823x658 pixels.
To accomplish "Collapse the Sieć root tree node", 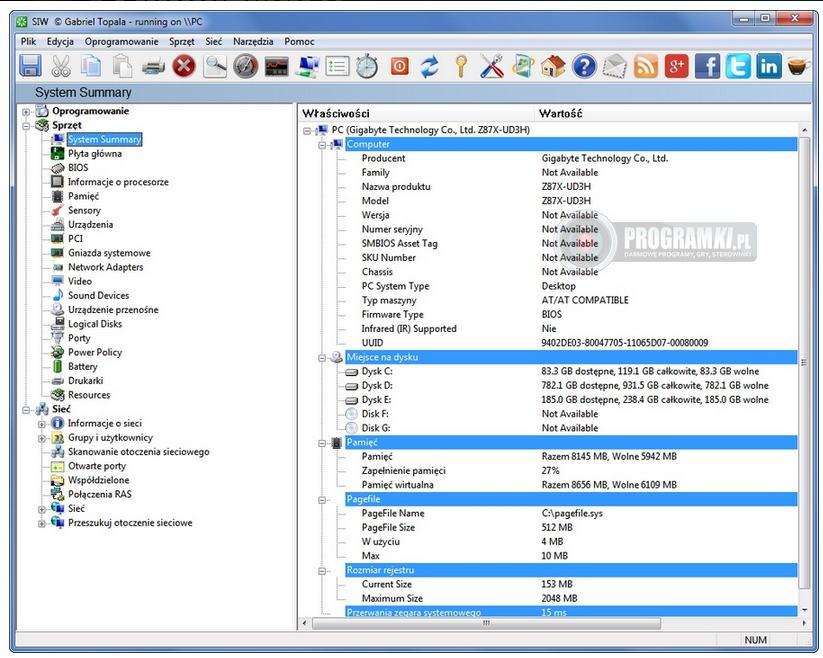I will pos(26,410).
